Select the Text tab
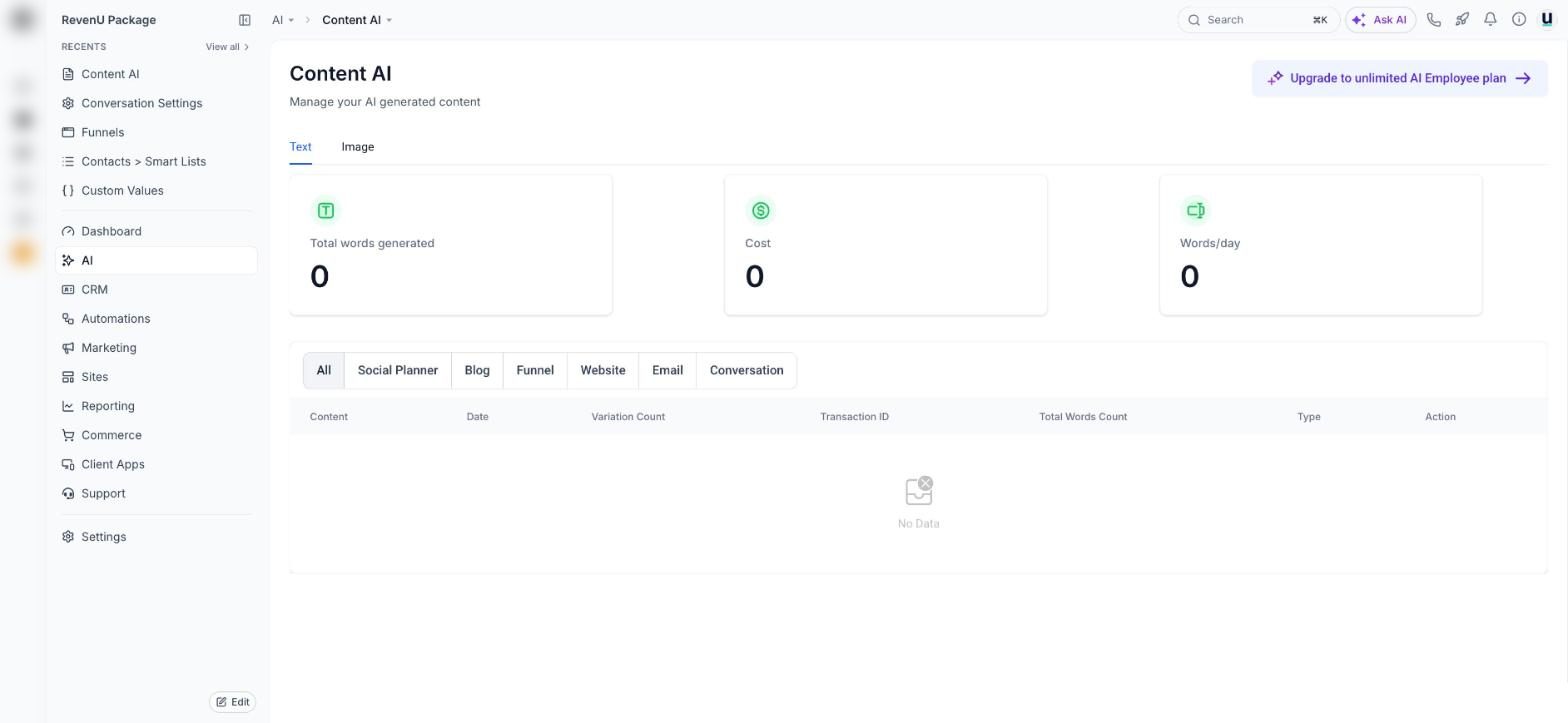 [x=300, y=147]
